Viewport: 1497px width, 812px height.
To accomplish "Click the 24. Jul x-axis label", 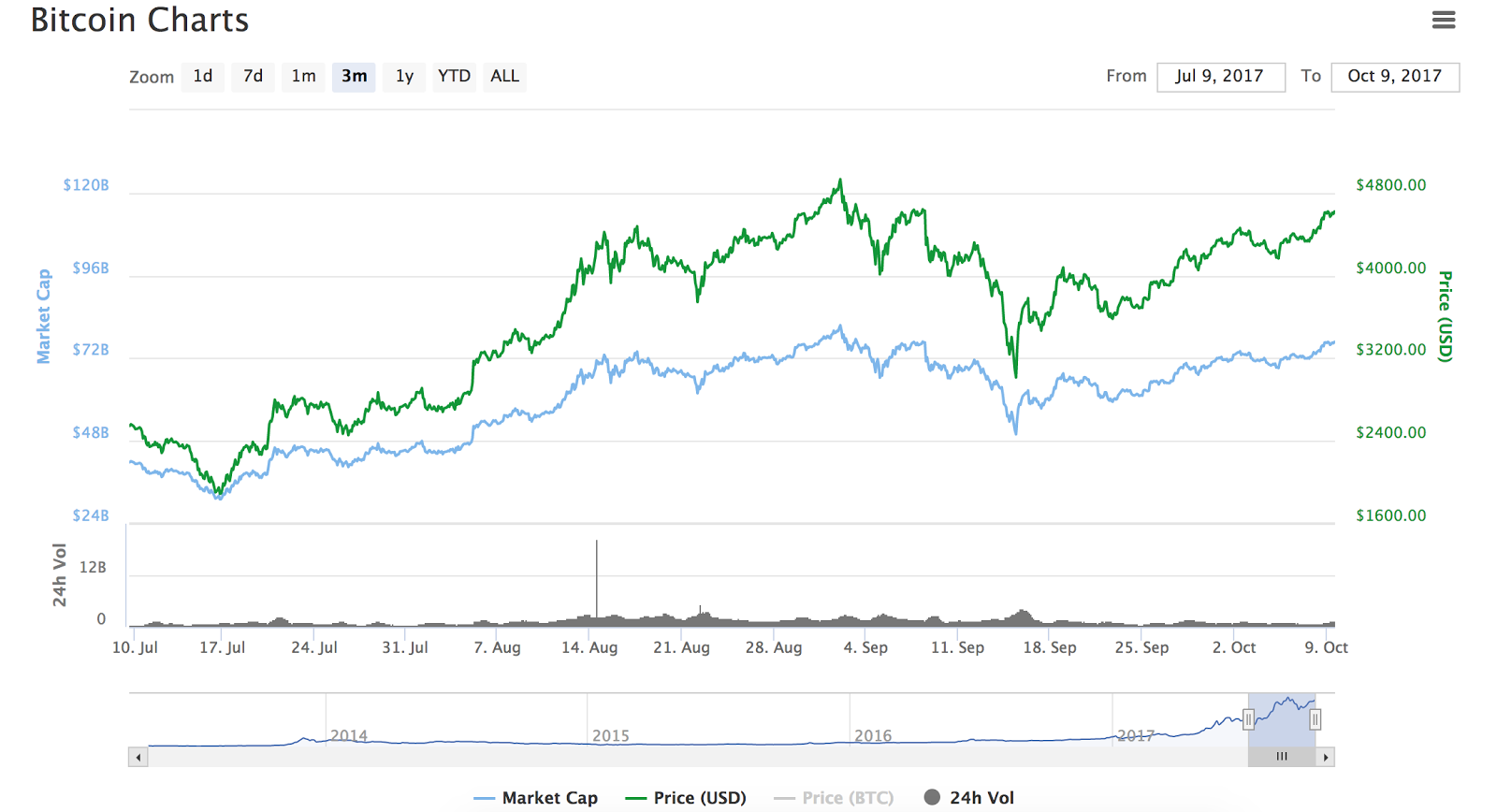I will pos(314,647).
